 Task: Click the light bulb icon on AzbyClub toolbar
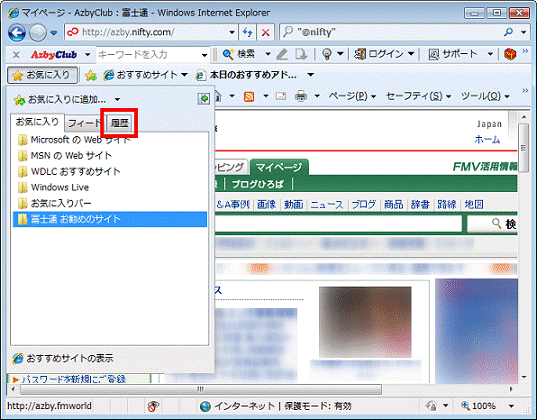point(327,54)
